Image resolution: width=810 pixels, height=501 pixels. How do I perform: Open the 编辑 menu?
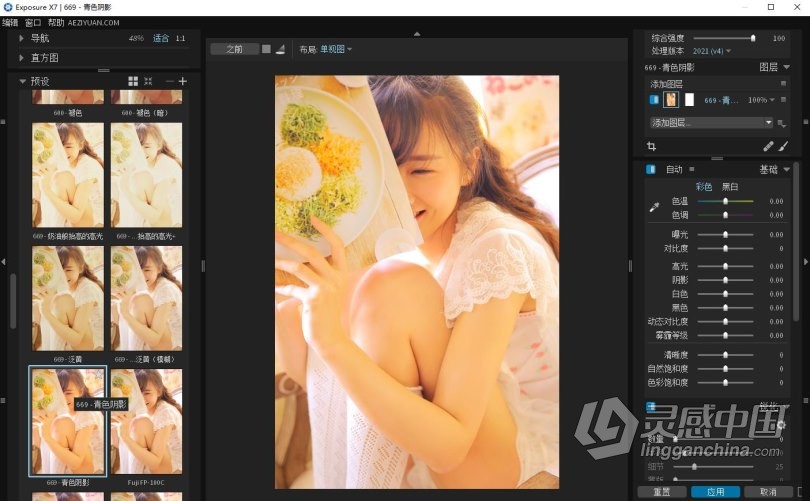[10, 22]
